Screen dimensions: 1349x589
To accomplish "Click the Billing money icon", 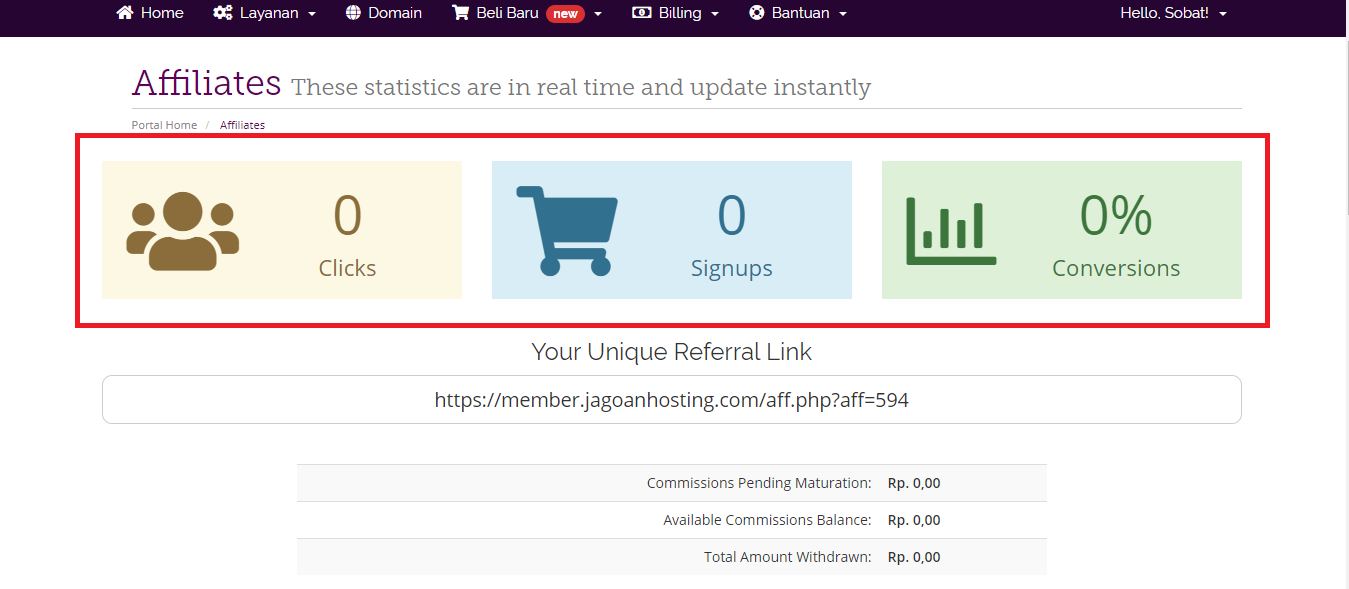I will (642, 13).
